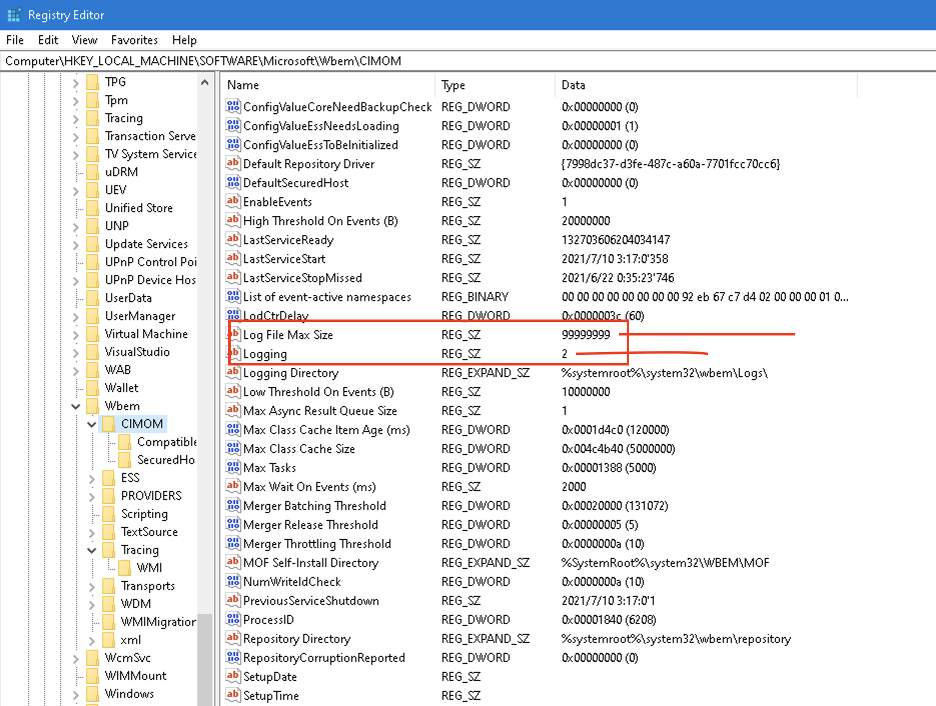Image resolution: width=936 pixels, height=706 pixels.
Task: Click the folder icon of the CIMOM key
Action: click(x=109, y=424)
